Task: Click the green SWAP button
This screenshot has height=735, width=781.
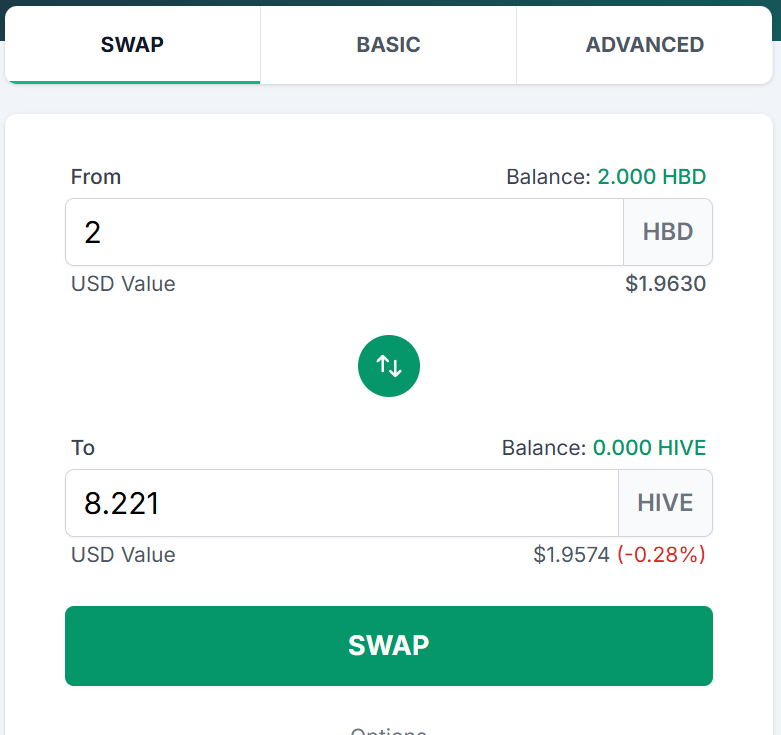Action: tap(389, 645)
